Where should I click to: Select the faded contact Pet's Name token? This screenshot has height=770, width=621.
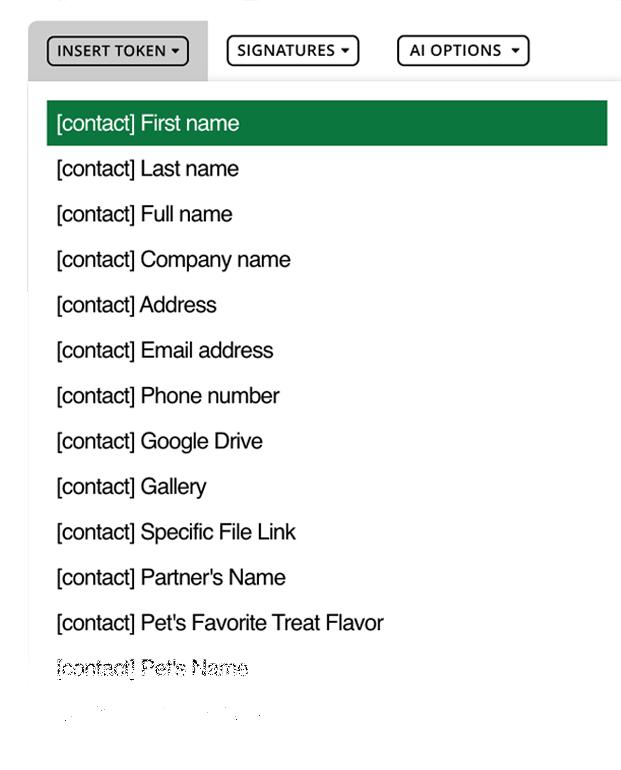pyautogui.click(x=152, y=669)
